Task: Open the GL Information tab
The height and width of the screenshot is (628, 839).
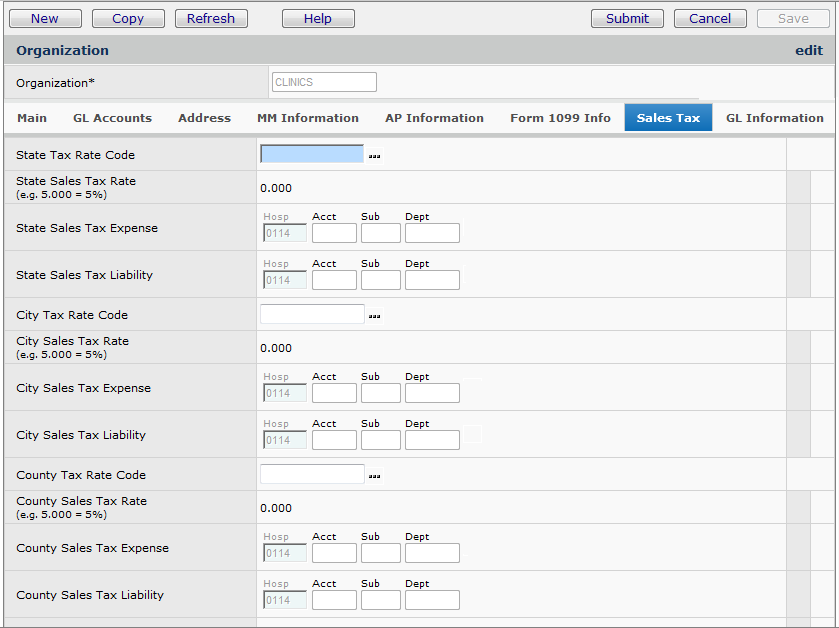Action: (x=775, y=118)
